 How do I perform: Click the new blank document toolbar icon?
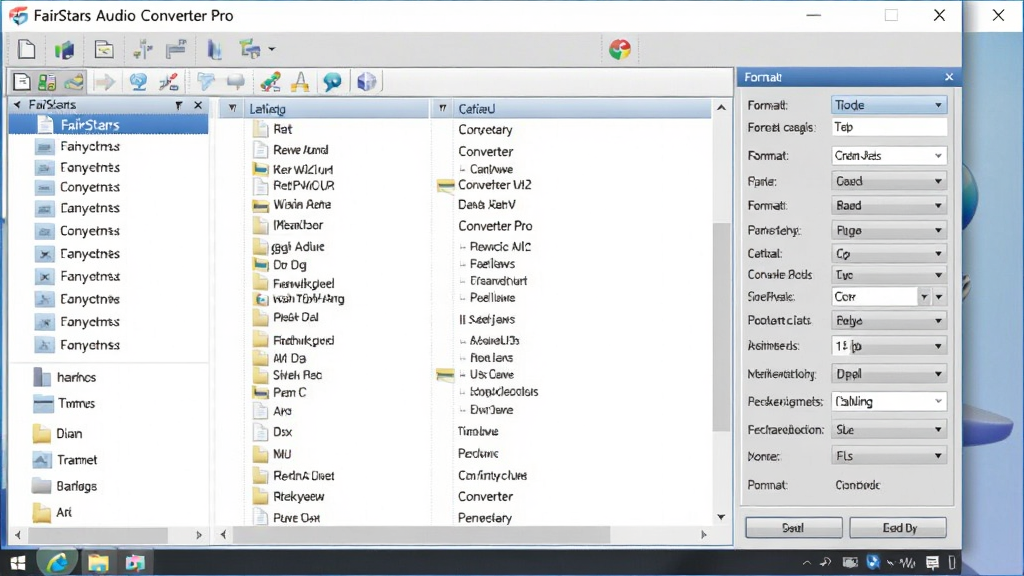click(x=27, y=49)
